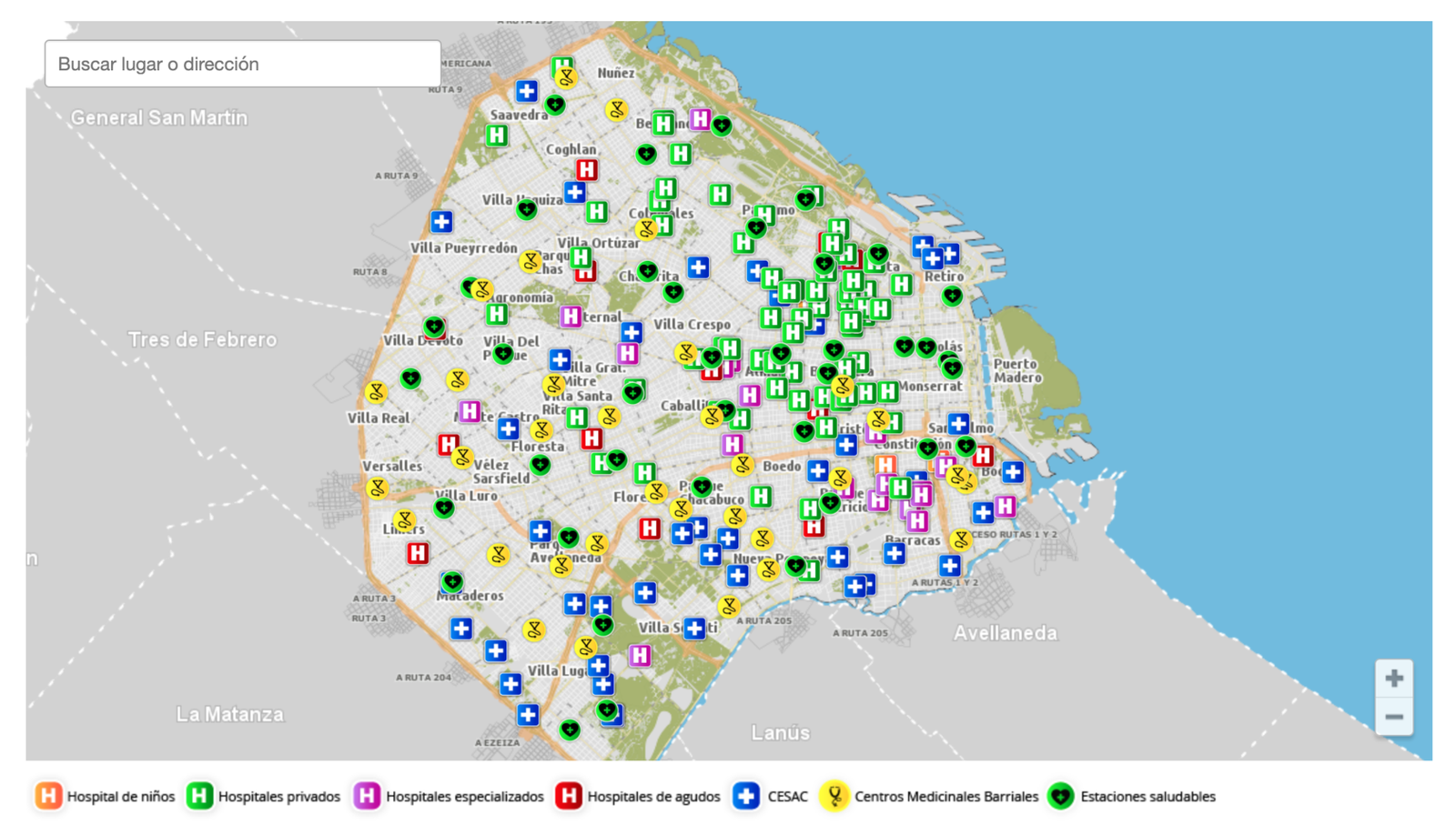Open the purple specialized hospital marker in Belgrano

[x=700, y=119]
